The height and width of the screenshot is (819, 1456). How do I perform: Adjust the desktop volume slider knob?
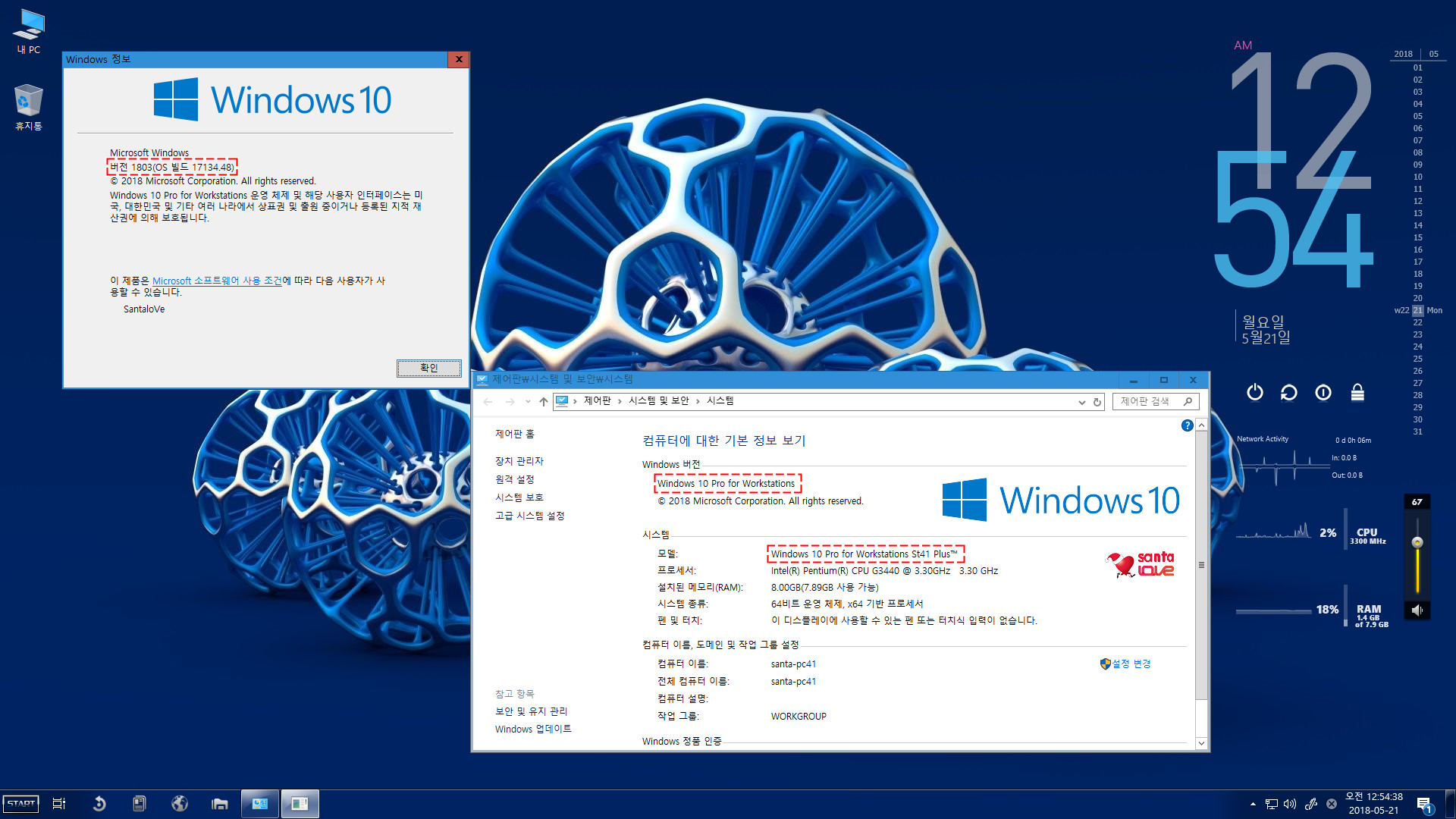tap(1417, 542)
